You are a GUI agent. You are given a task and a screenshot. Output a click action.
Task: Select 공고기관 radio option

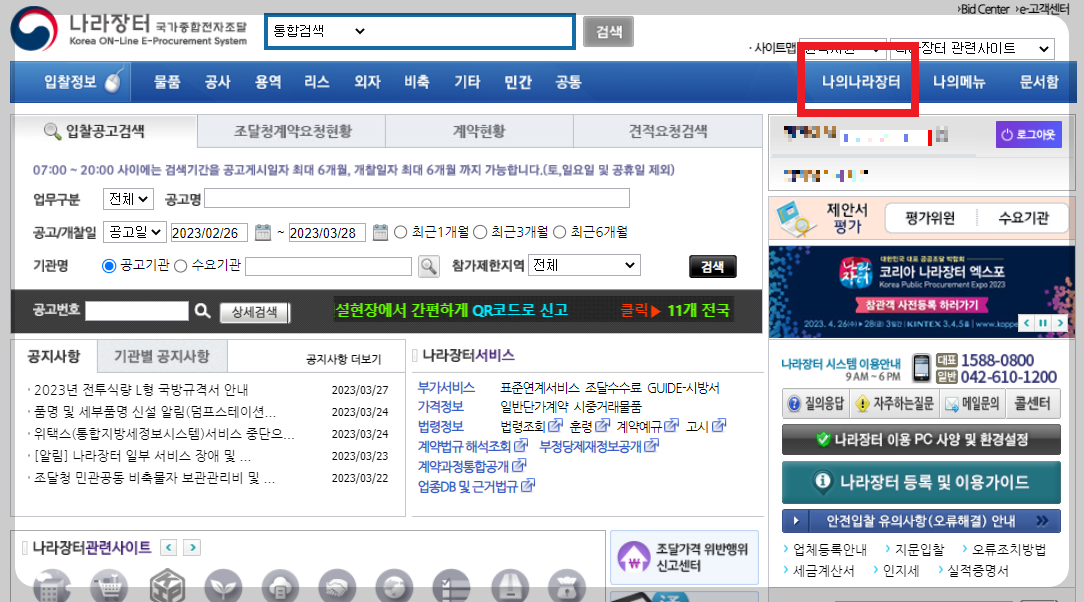point(109,266)
